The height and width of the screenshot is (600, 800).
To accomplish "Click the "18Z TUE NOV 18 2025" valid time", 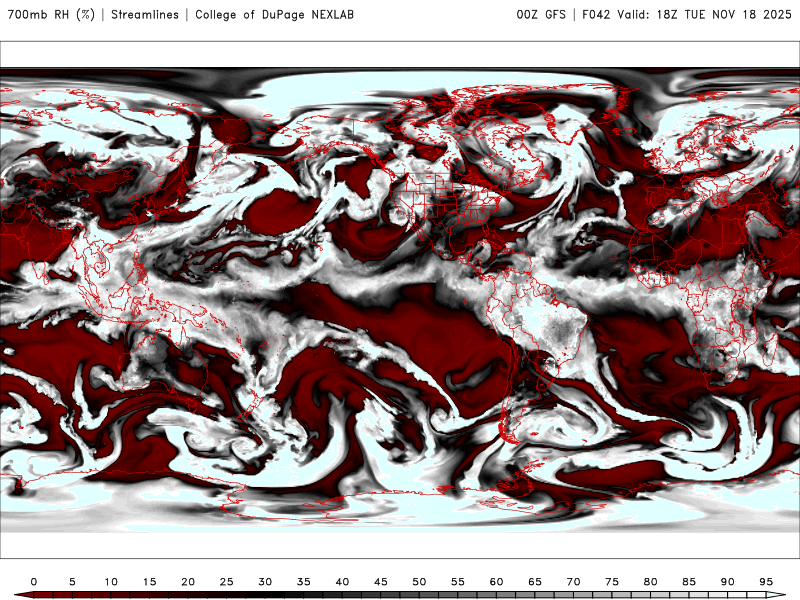I will pos(724,14).
